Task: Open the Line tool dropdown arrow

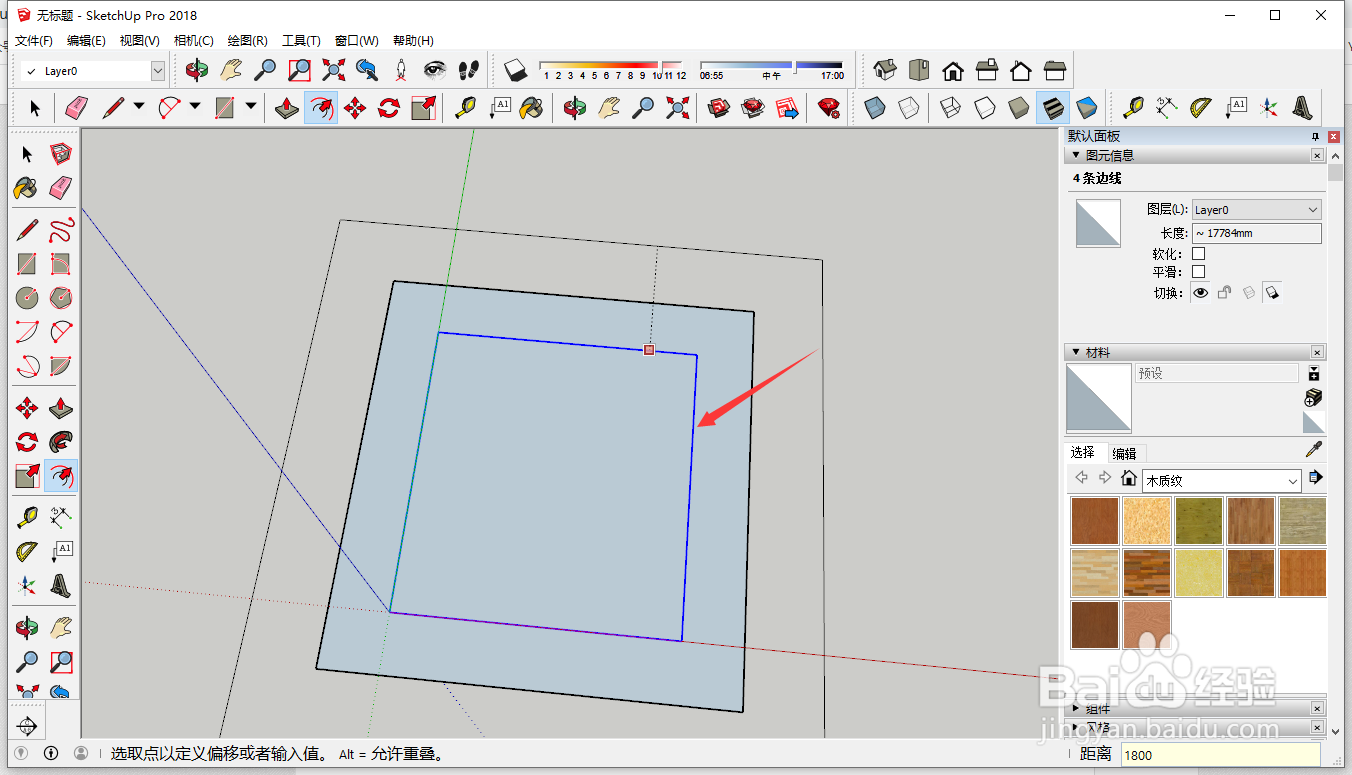Action: [x=139, y=107]
